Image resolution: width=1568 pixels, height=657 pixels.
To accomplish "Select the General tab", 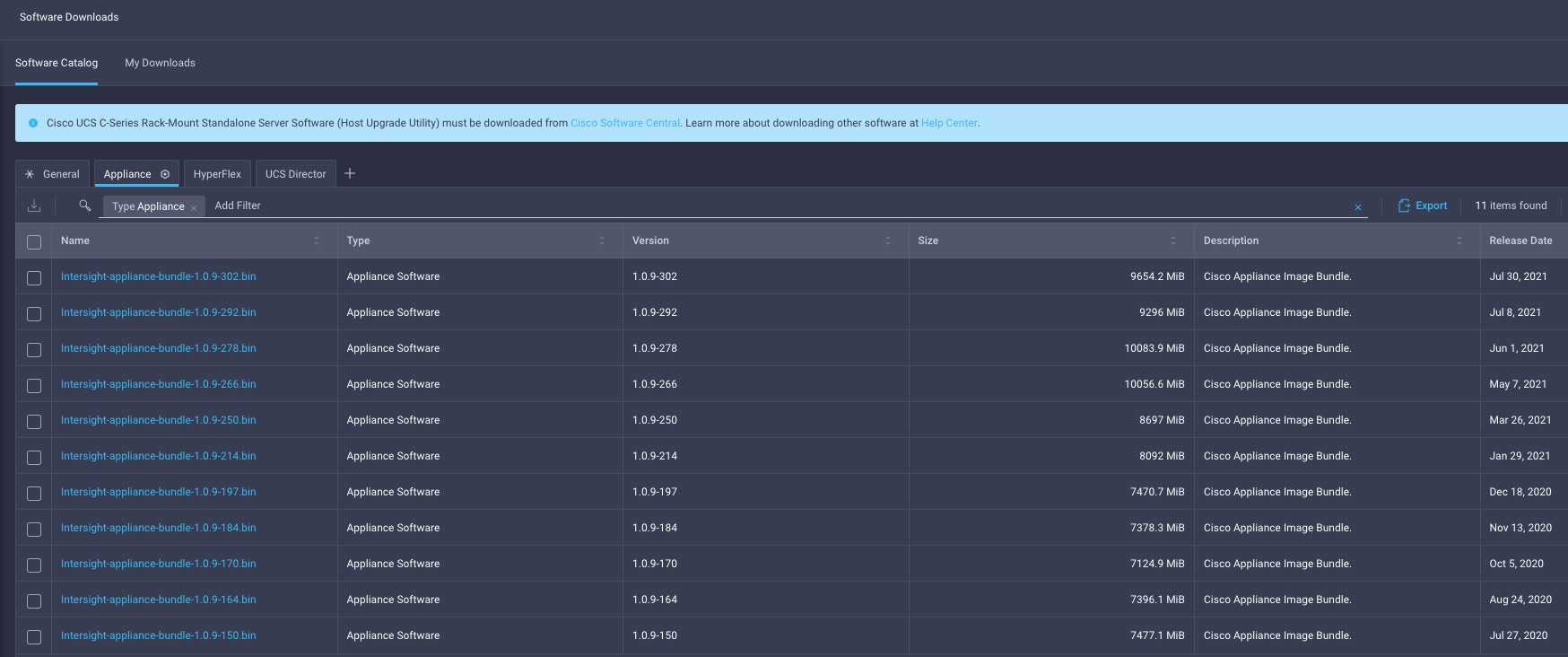I will pos(52,174).
